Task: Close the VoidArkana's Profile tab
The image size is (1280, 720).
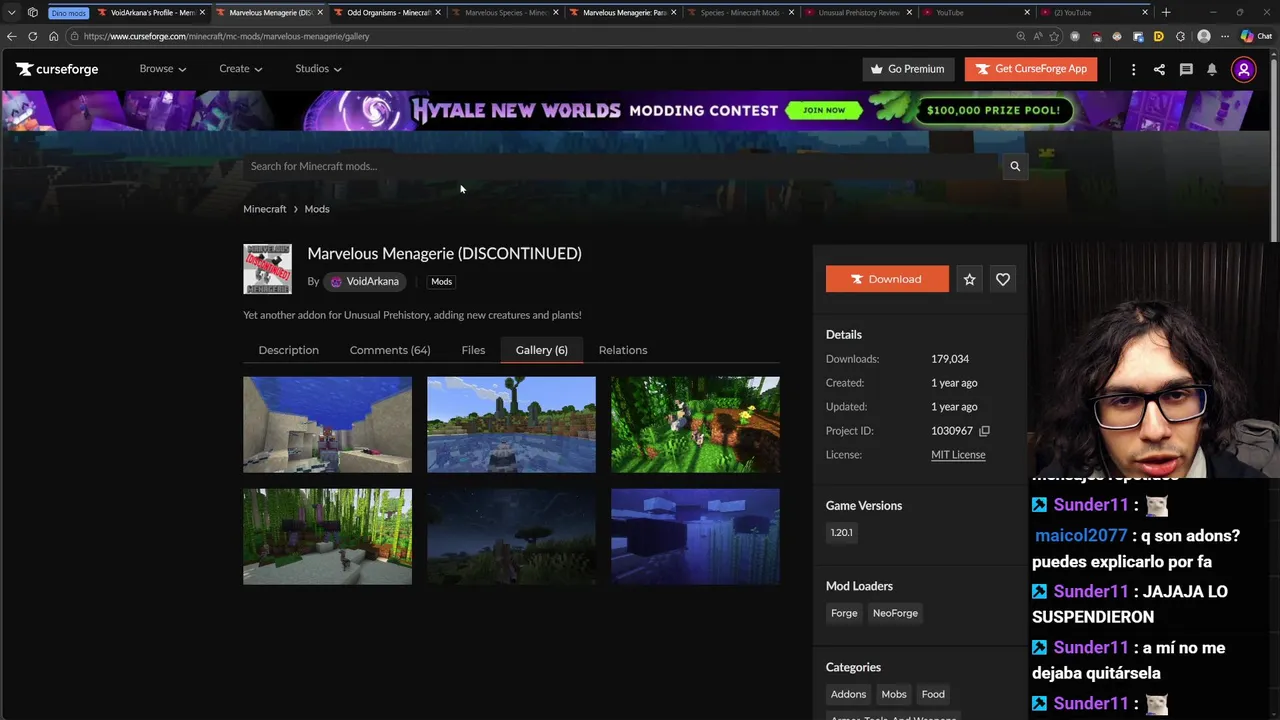Action: (x=203, y=12)
